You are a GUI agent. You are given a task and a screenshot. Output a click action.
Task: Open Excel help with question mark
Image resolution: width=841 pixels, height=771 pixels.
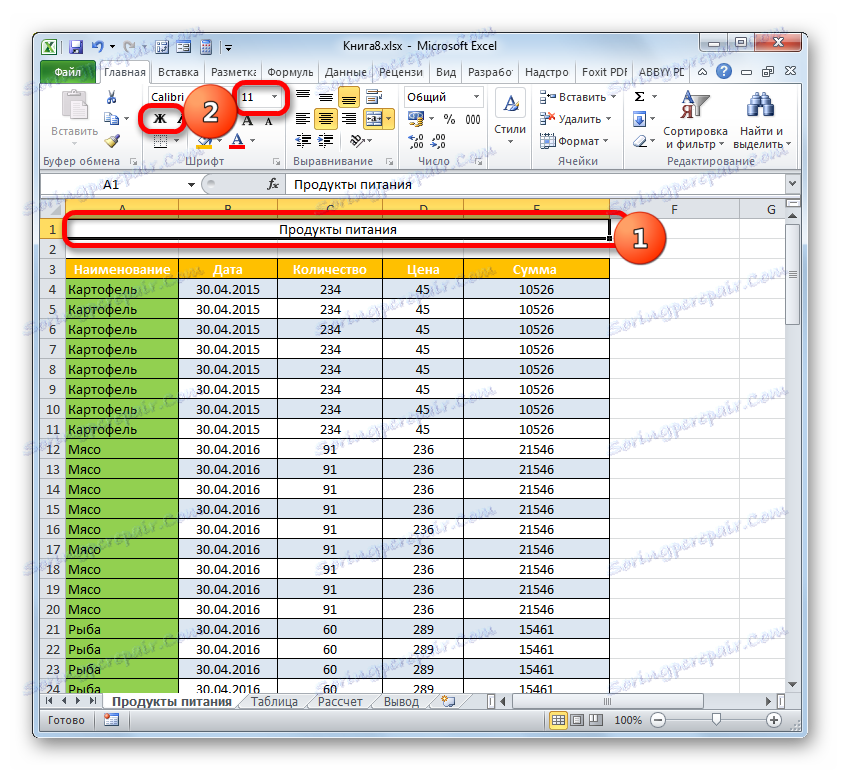(724, 71)
